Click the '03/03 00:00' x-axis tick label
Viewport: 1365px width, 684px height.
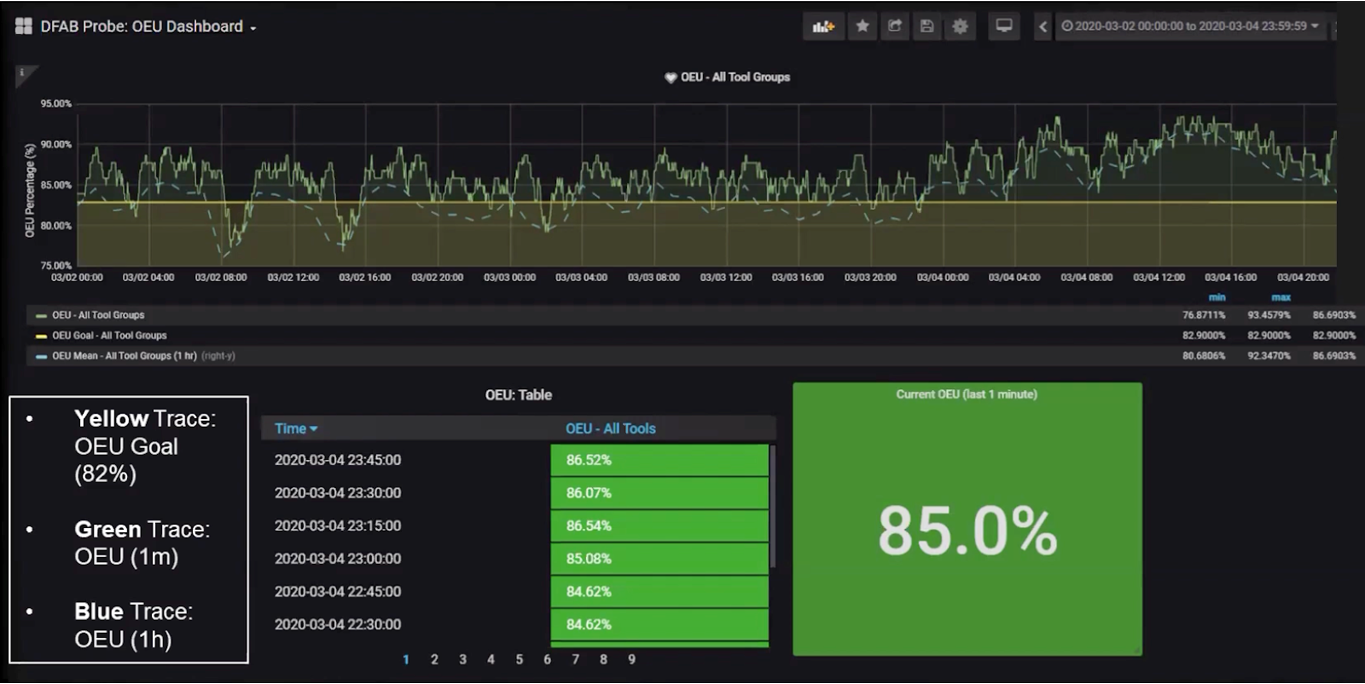pyautogui.click(x=510, y=277)
